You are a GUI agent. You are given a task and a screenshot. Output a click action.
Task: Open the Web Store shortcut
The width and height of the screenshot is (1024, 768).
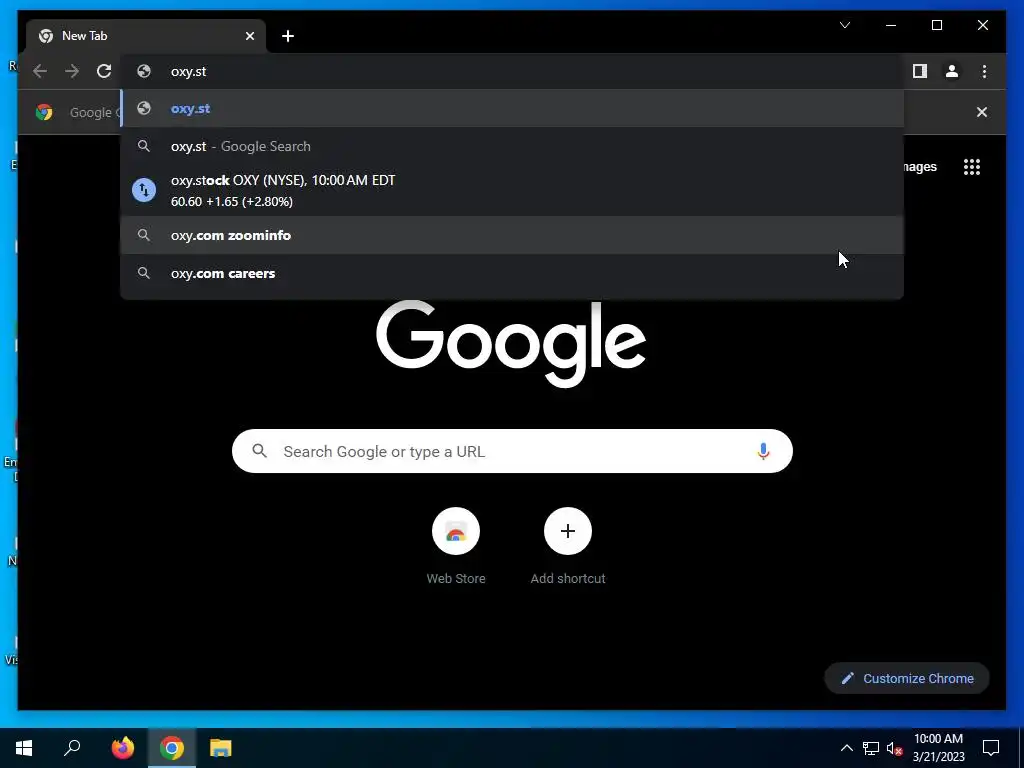[456, 547]
